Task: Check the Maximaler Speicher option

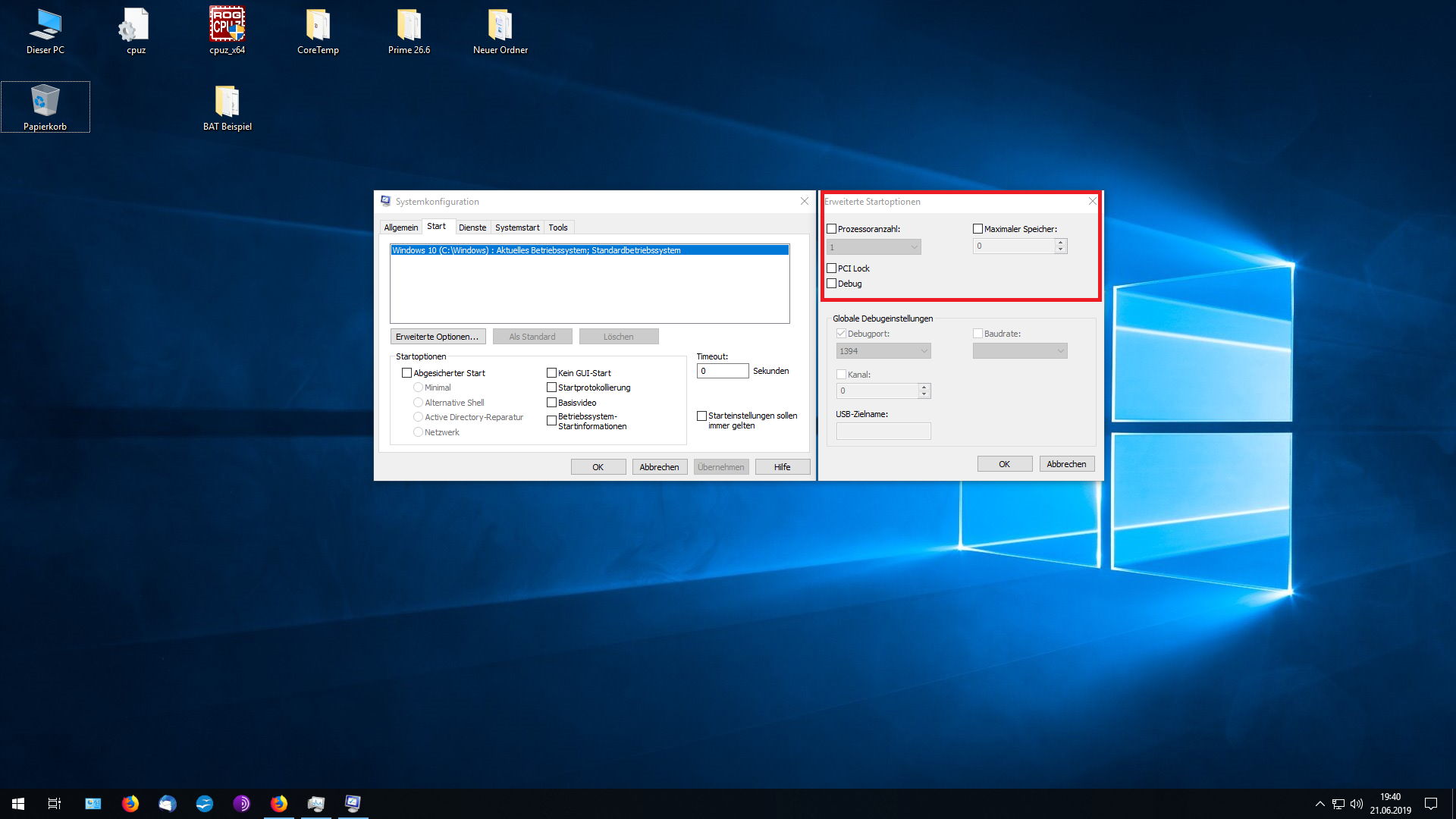Action: tap(977, 229)
